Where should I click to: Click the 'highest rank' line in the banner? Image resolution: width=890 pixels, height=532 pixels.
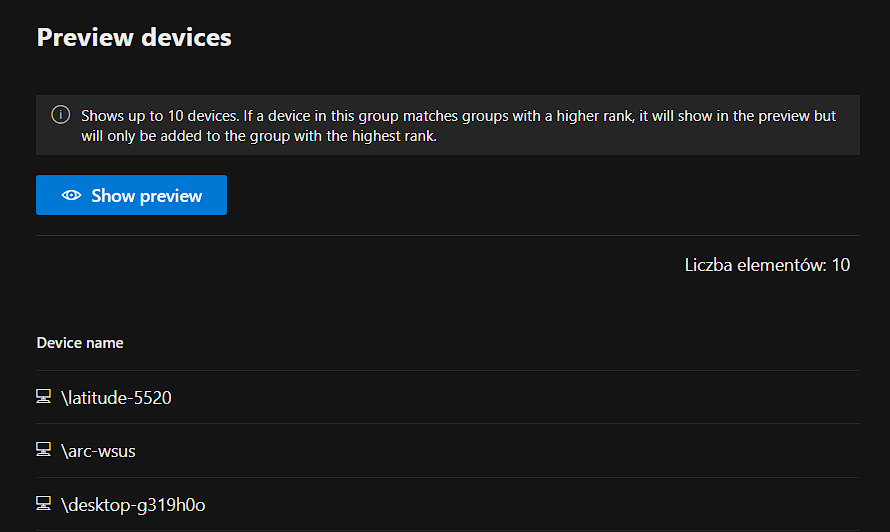pyautogui.click(x=258, y=137)
